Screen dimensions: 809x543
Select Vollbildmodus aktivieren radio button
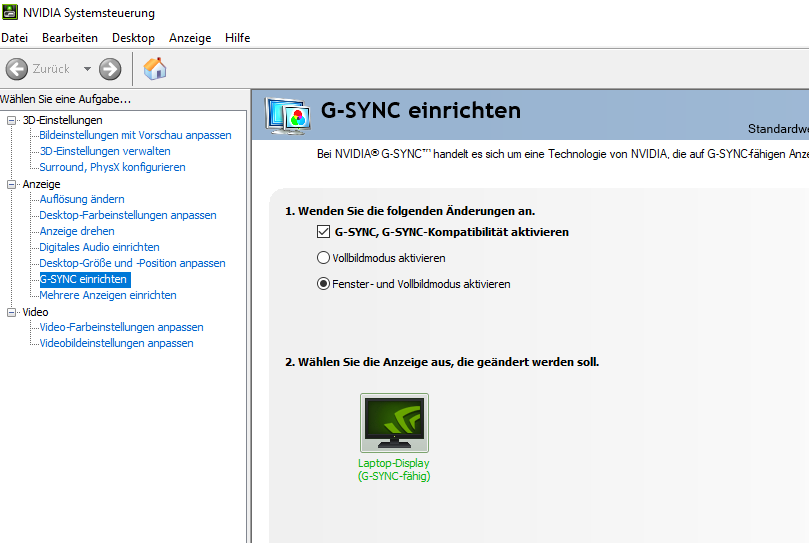[323, 258]
